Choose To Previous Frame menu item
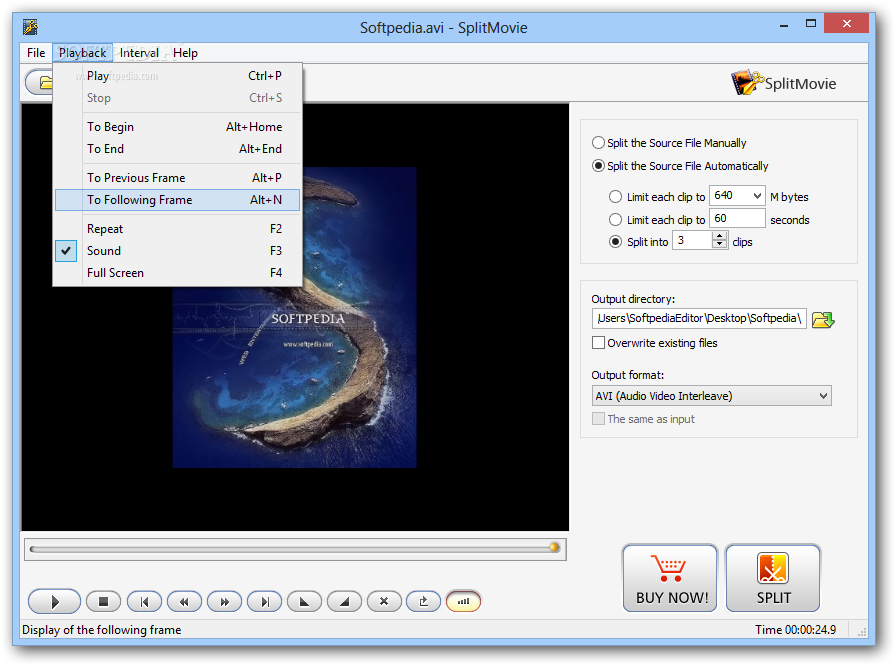Viewport: 896px width, 666px height. point(177,178)
